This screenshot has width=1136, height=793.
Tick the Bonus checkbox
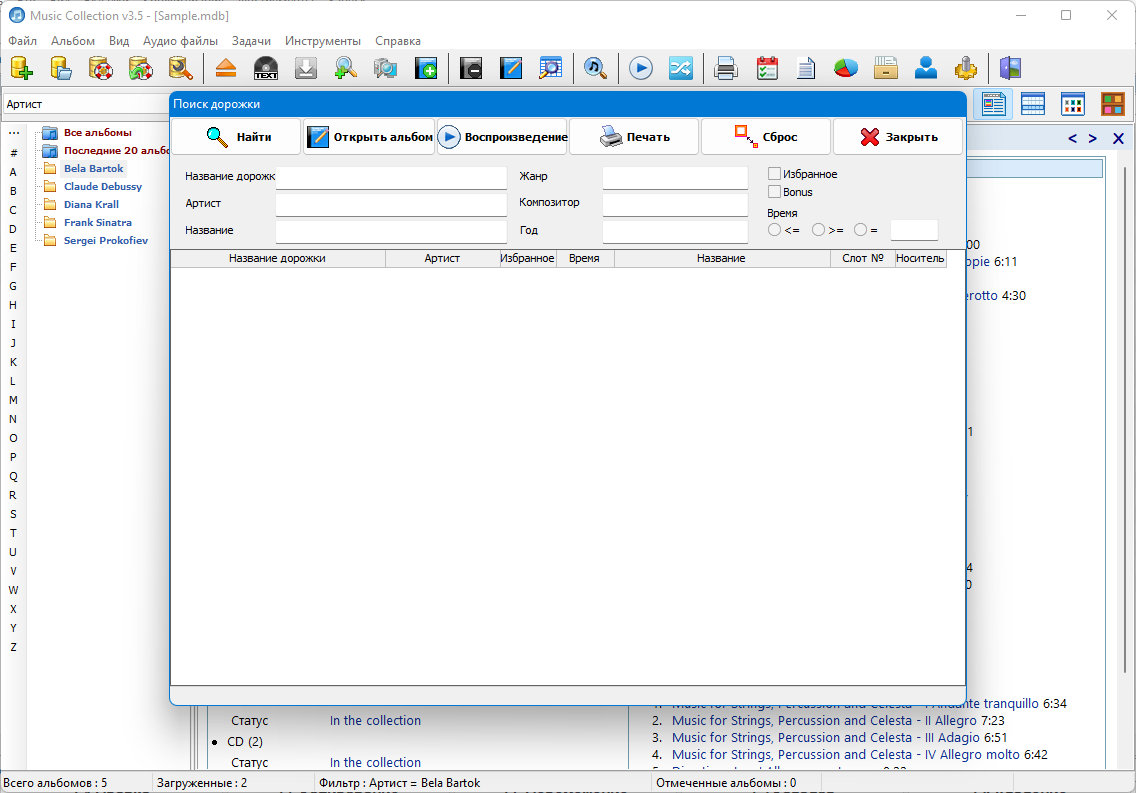coord(774,192)
